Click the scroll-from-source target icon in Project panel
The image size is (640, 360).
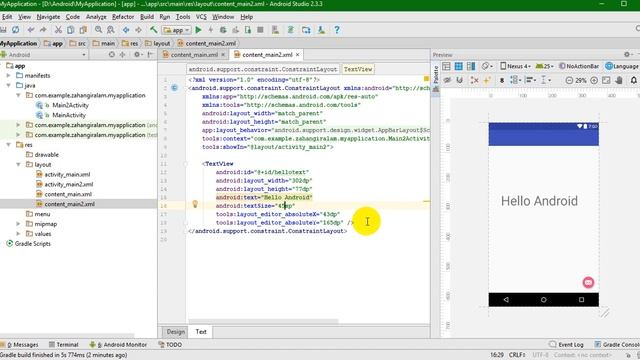pos(111,54)
